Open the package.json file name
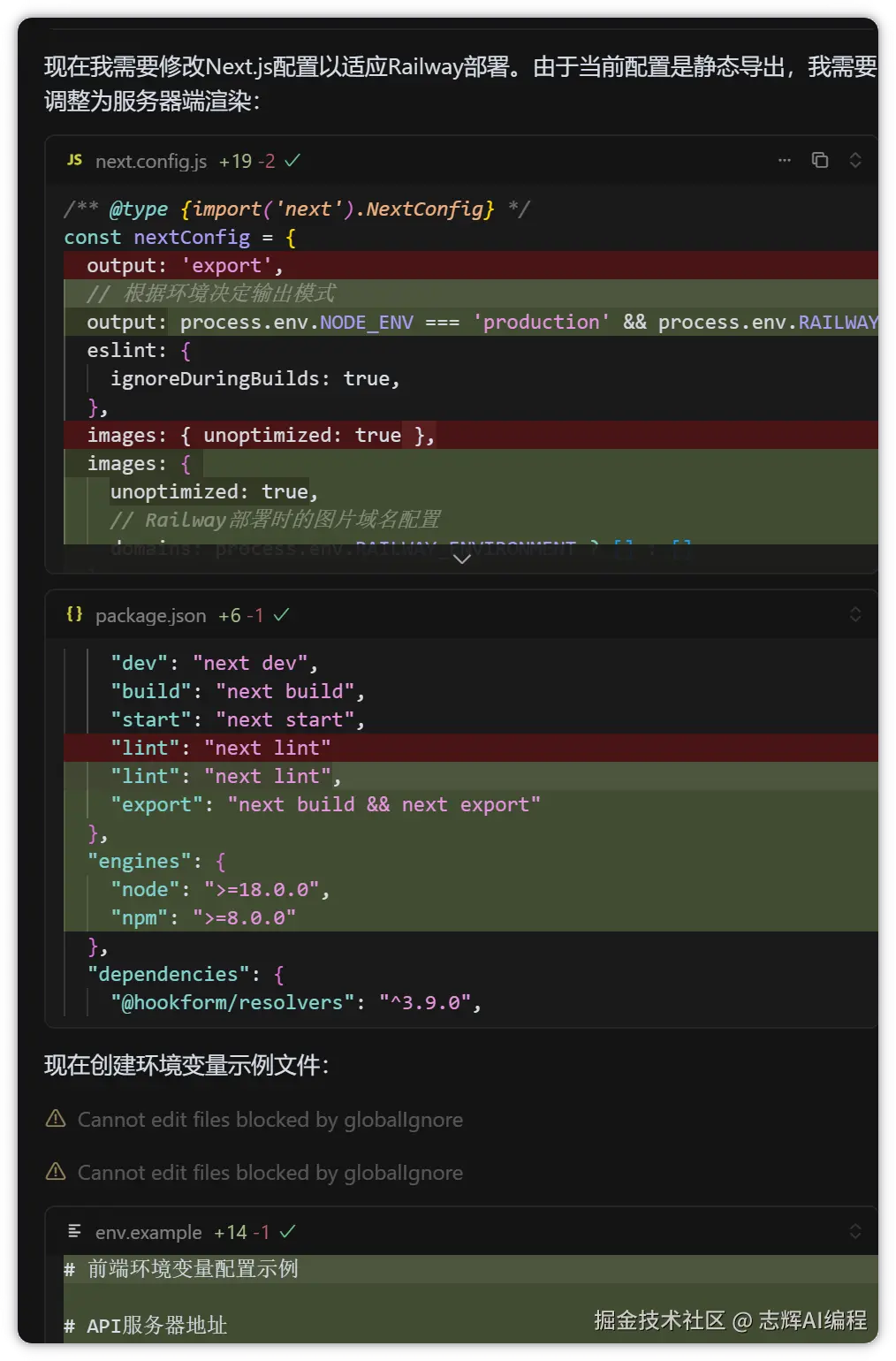 click(150, 615)
